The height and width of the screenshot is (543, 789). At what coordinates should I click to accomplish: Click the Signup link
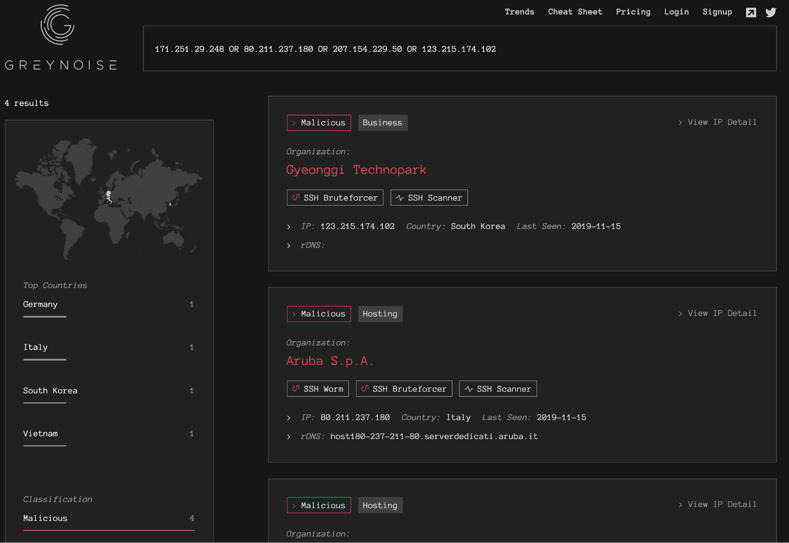coord(717,12)
